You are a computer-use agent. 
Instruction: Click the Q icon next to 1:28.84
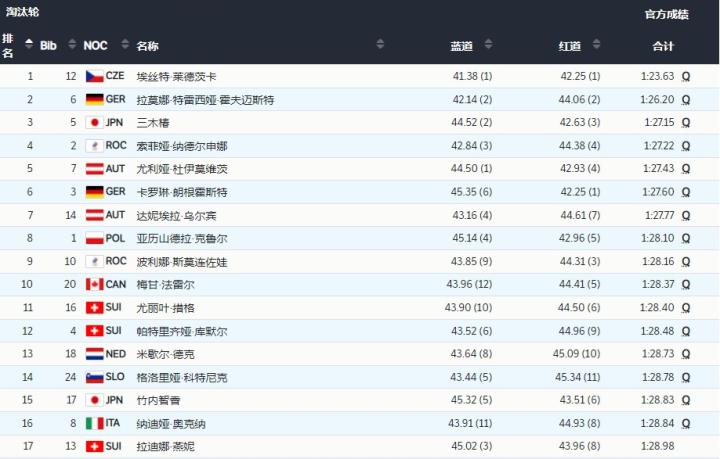[686, 423]
